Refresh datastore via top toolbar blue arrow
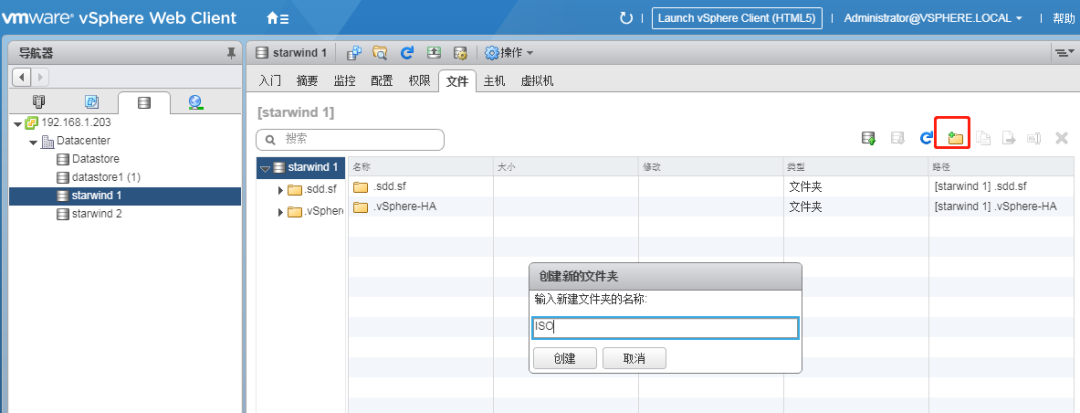Screen dimensions: 1080x413 point(407,52)
